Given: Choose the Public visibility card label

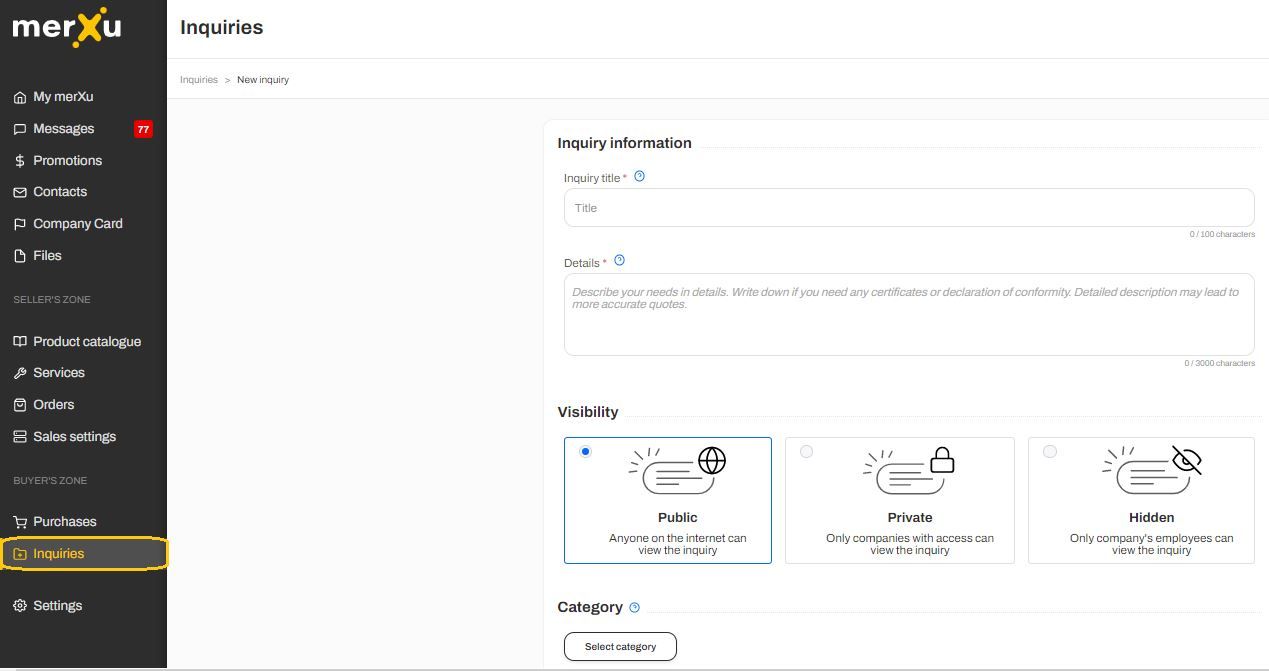Looking at the screenshot, I should coord(678,518).
